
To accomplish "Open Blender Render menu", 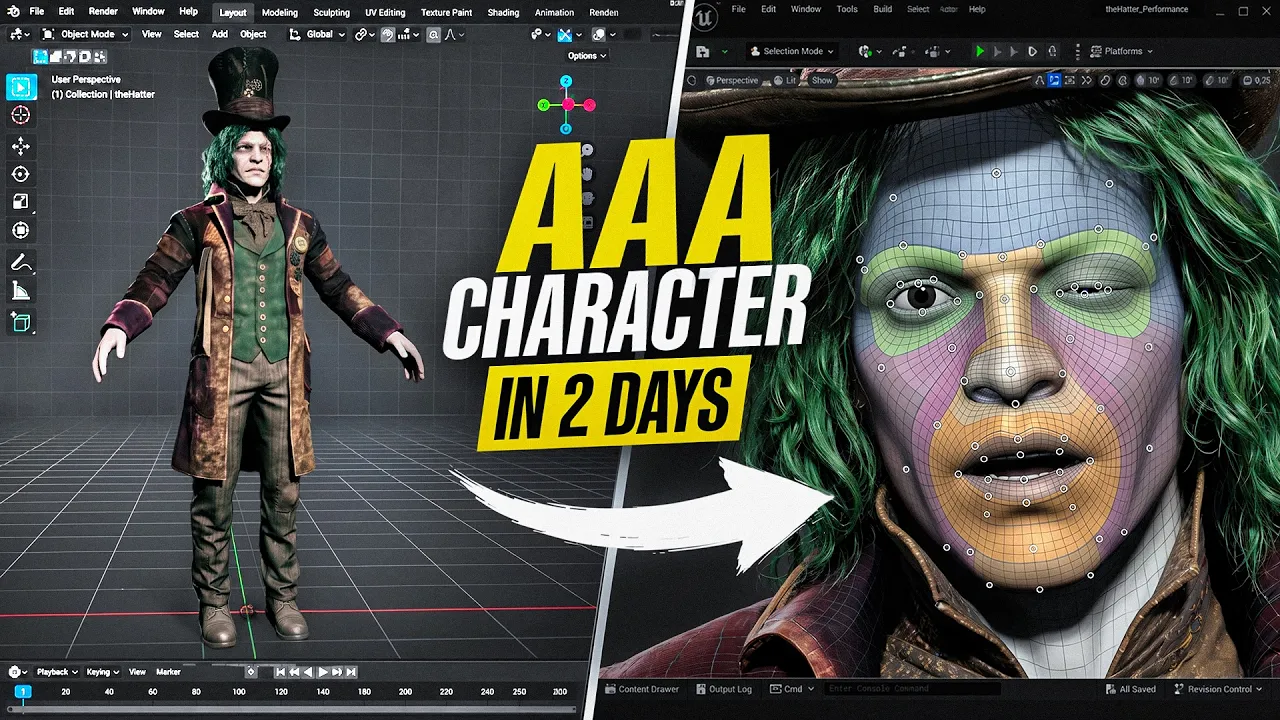I will tap(103, 12).
